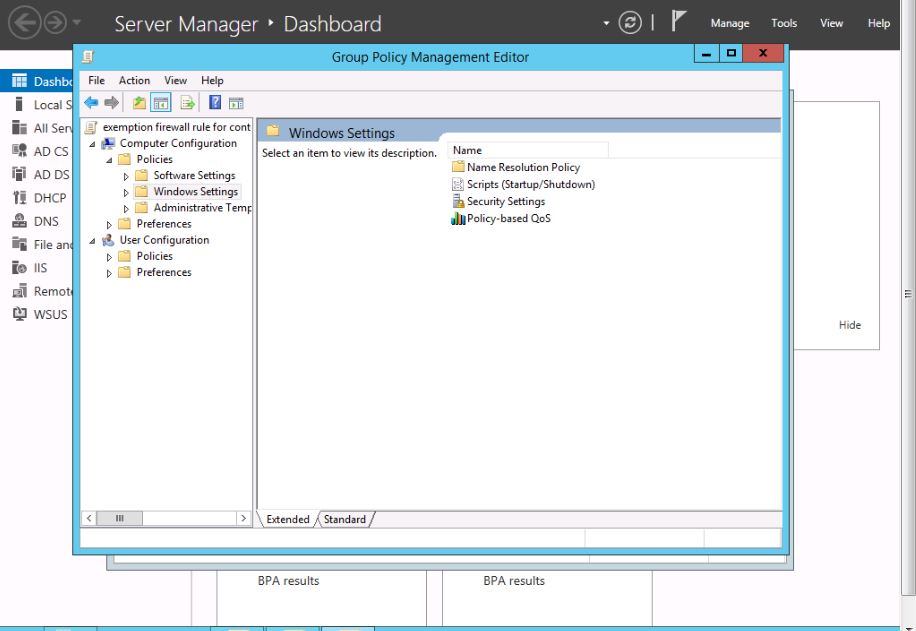
Task: Open All Servers in the Server Manager sidebar
Action: tap(42, 128)
